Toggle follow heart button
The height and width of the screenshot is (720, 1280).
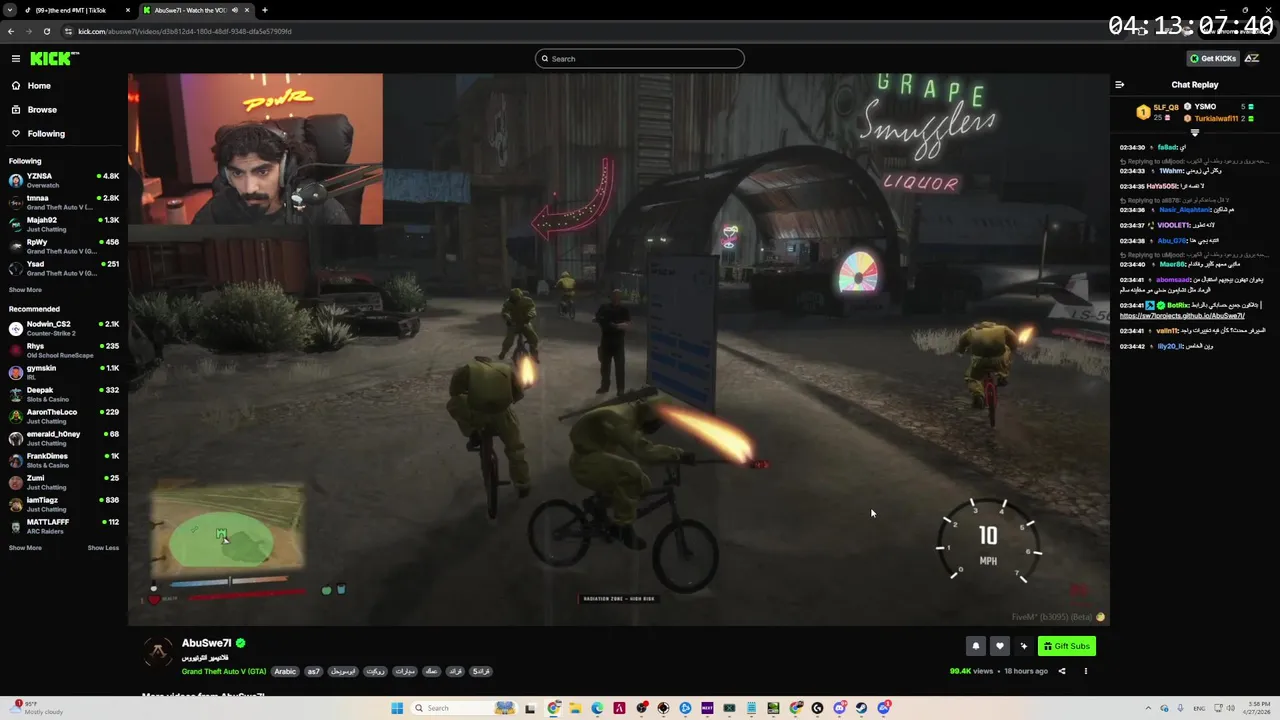(999, 646)
